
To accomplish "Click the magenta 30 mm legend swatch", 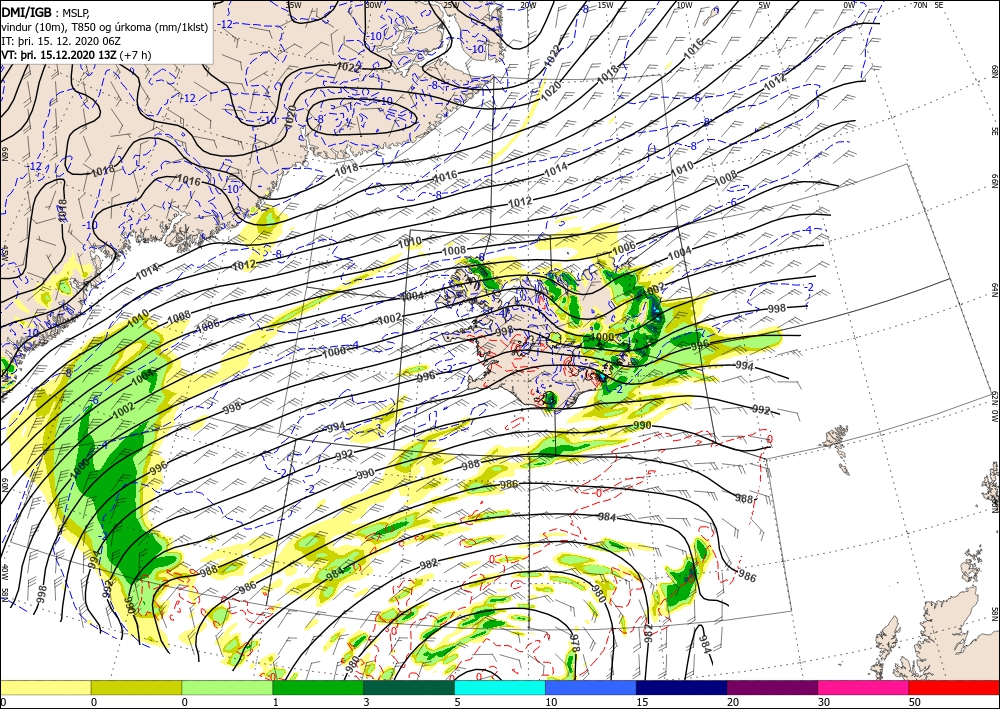I will pos(864,687).
